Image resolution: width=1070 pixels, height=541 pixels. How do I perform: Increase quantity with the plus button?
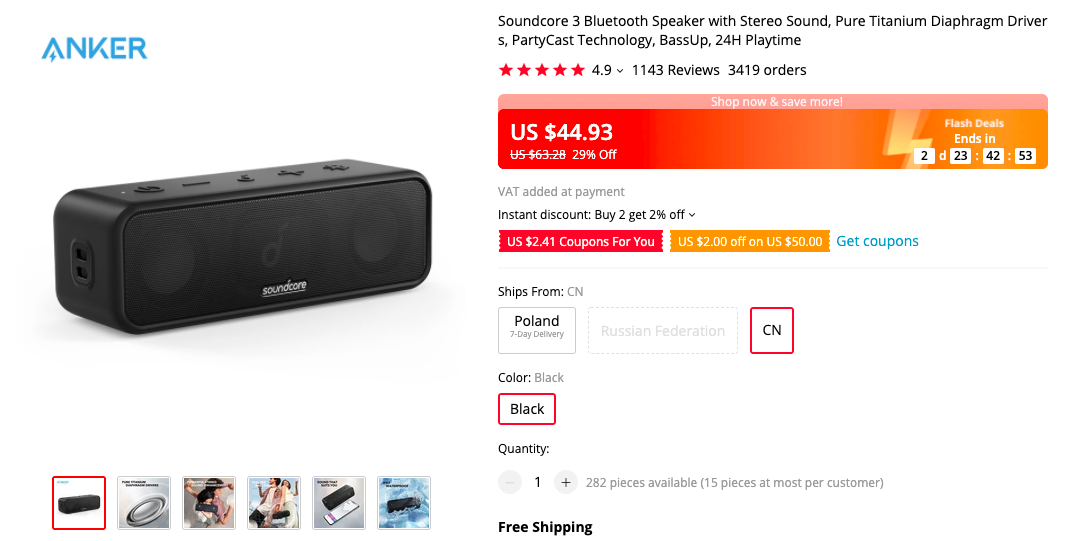[x=566, y=482]
